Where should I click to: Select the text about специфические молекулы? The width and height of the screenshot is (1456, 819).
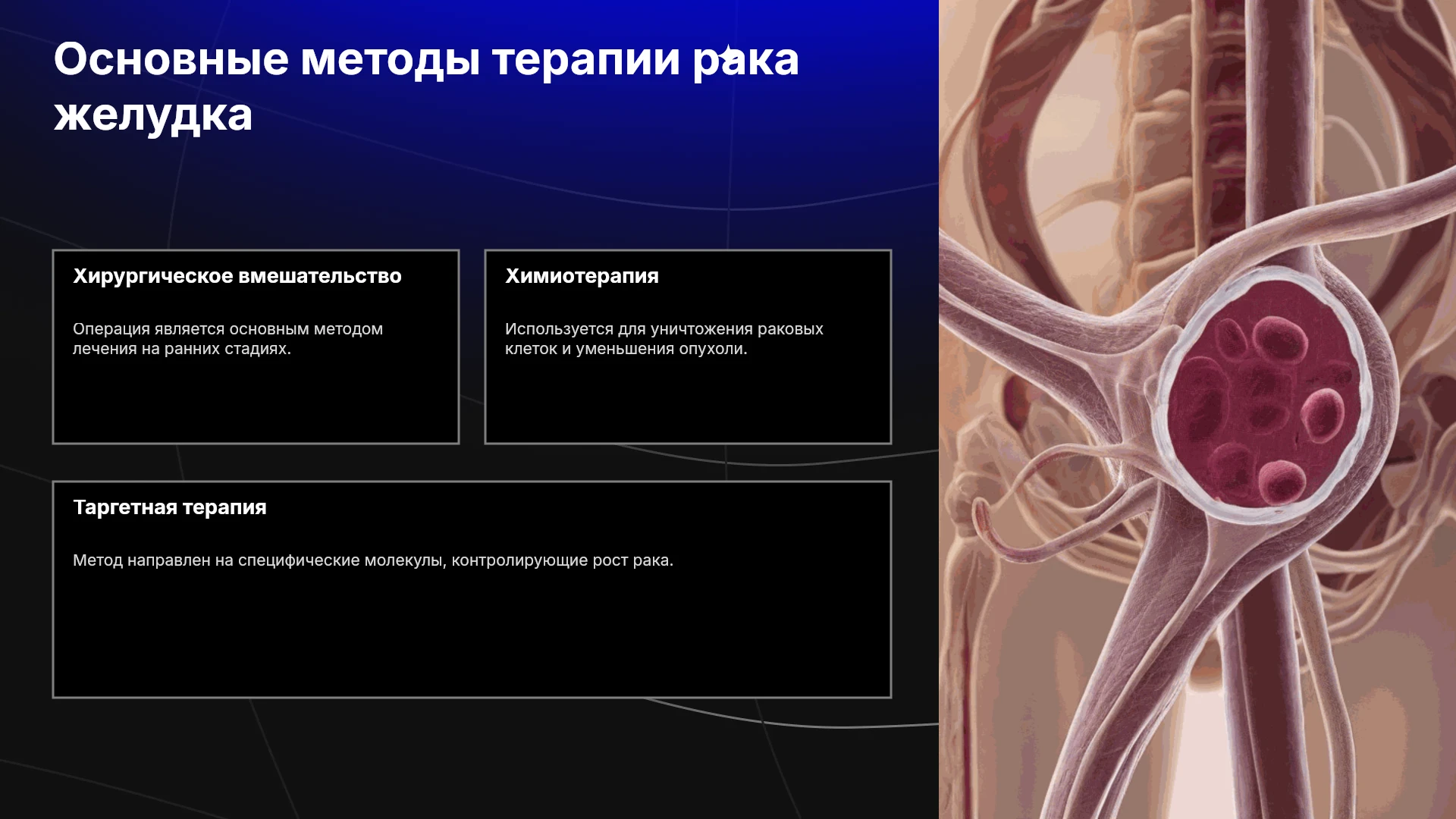coord(373,560)
